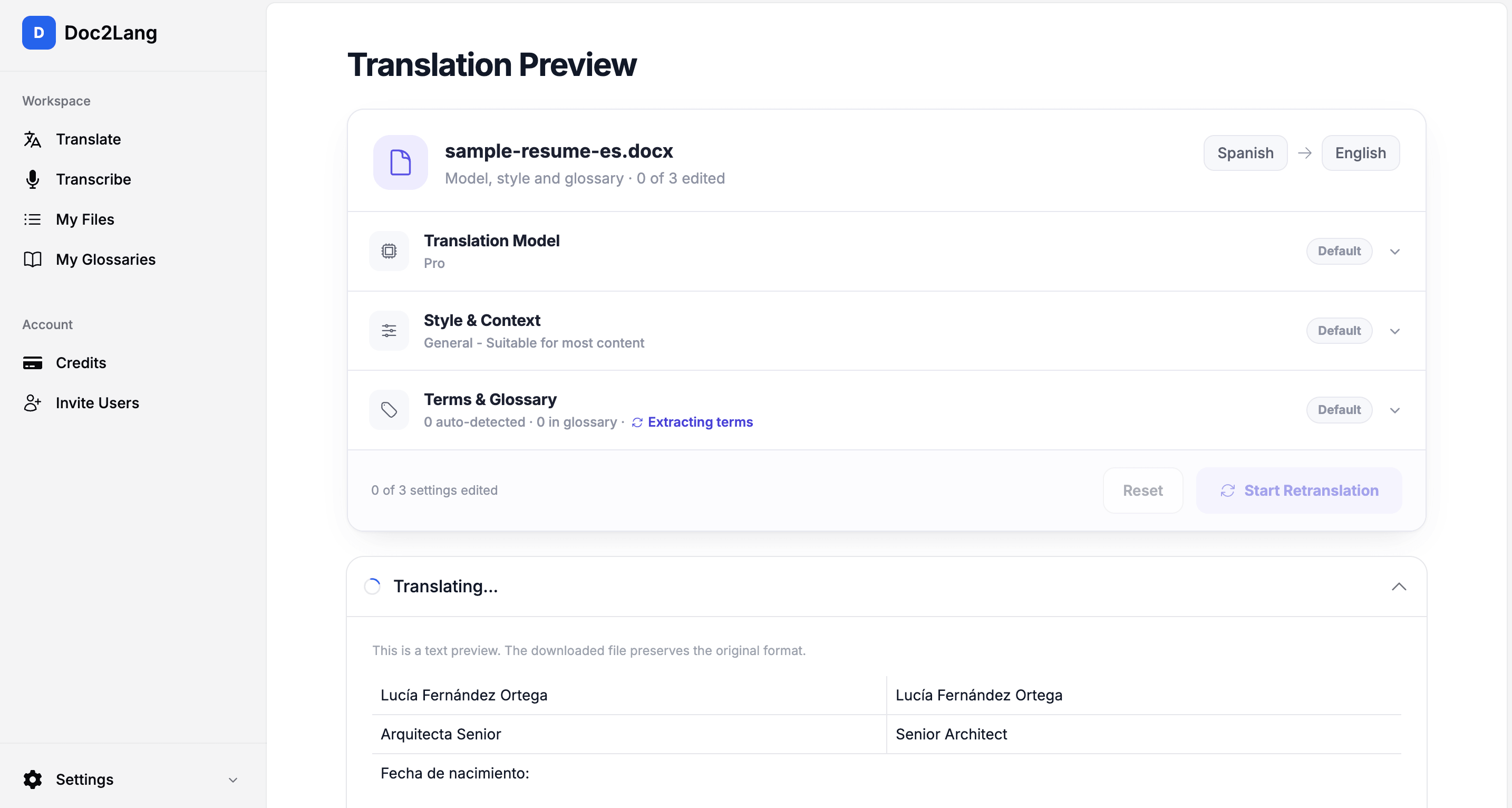
Task: Expand the Terms & Glossary section chevron
Action: (x=1394, y=410)
